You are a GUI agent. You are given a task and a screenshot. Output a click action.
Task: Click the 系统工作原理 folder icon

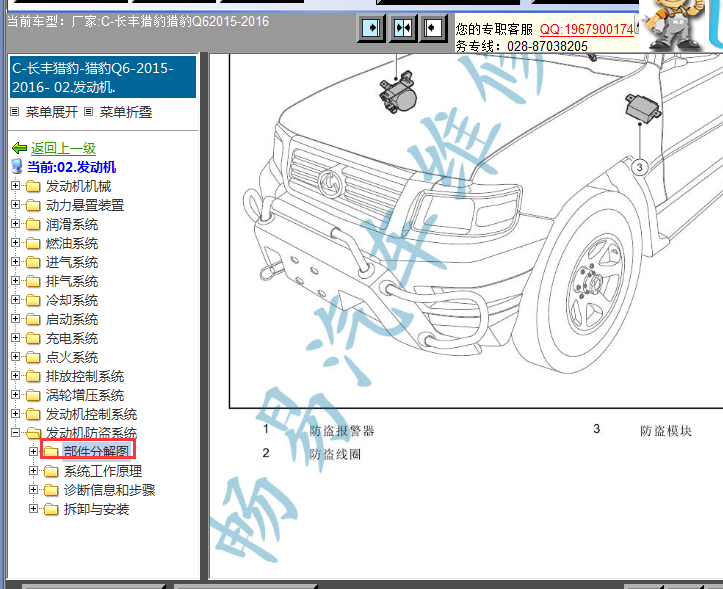pos(51,471)
